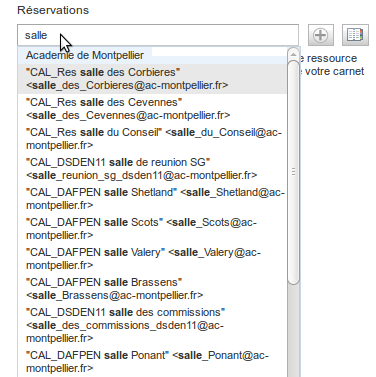Select CAL_DAFPEN salle Shetland entry

pos(152,199)
